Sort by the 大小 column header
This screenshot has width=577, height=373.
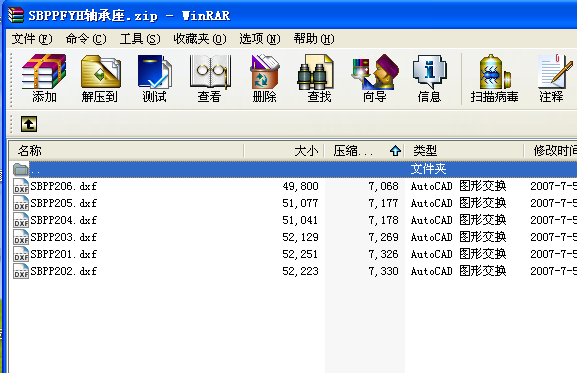click(284, 150)
